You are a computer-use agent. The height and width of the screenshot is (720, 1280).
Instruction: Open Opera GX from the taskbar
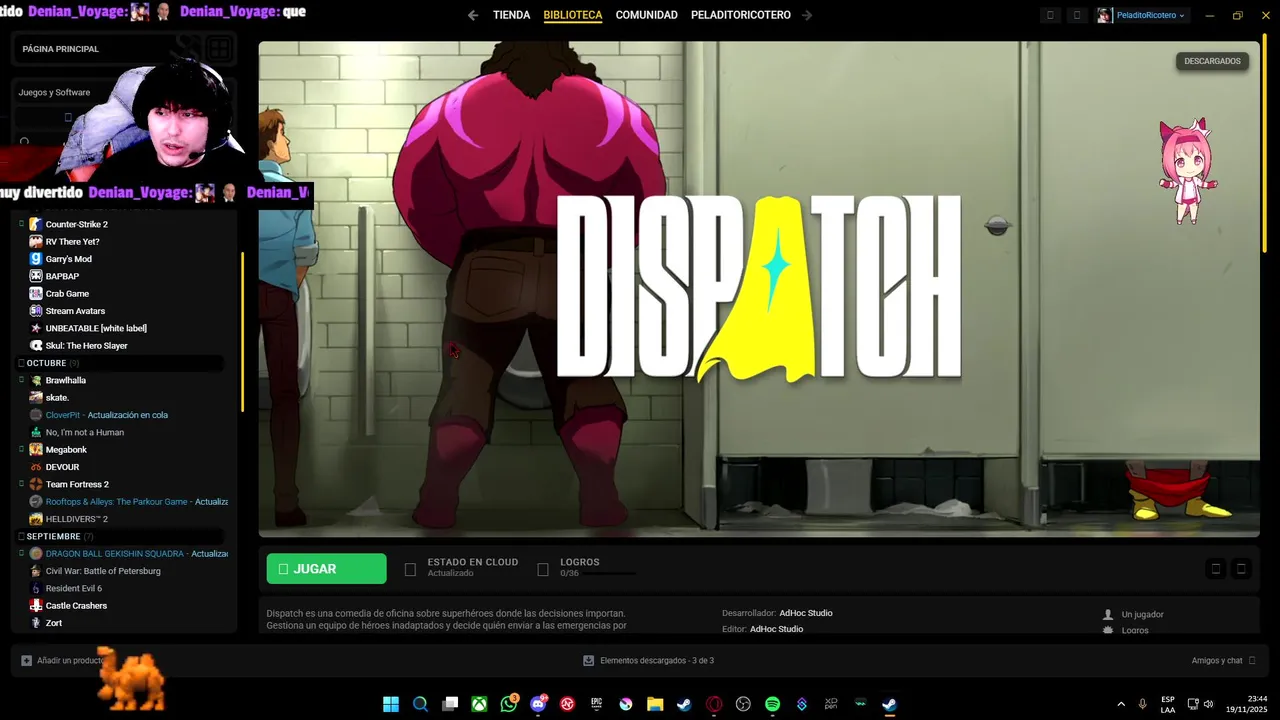[x=714, y=704]
